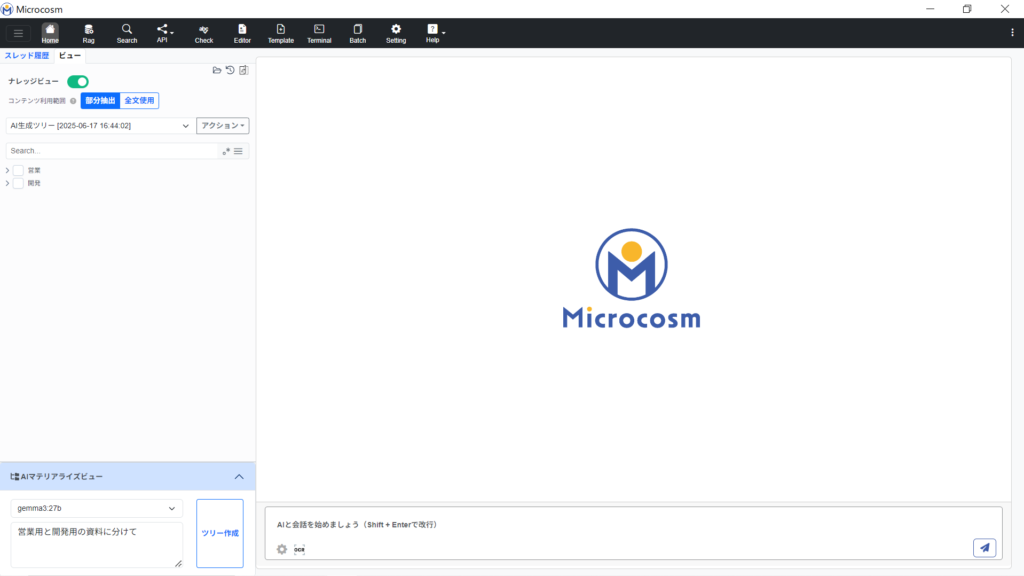The width and height of the screenshot is (1024, 576).
Task: Click the ツリー作成 button
Action: 220,533
